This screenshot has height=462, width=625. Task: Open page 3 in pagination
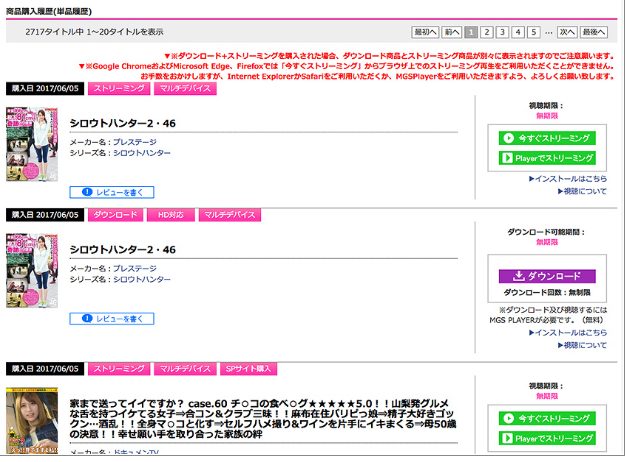pyautogui.click(x=503, y=32)
